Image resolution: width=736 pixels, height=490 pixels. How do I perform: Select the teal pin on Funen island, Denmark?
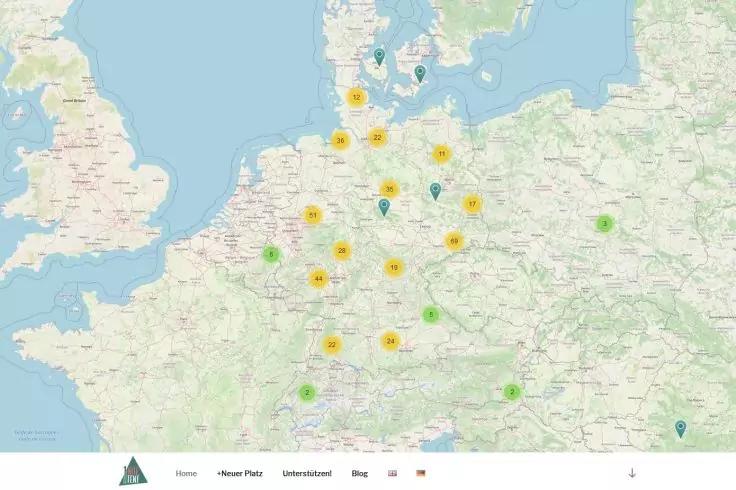pyautogui.click(x=379, y=57)
